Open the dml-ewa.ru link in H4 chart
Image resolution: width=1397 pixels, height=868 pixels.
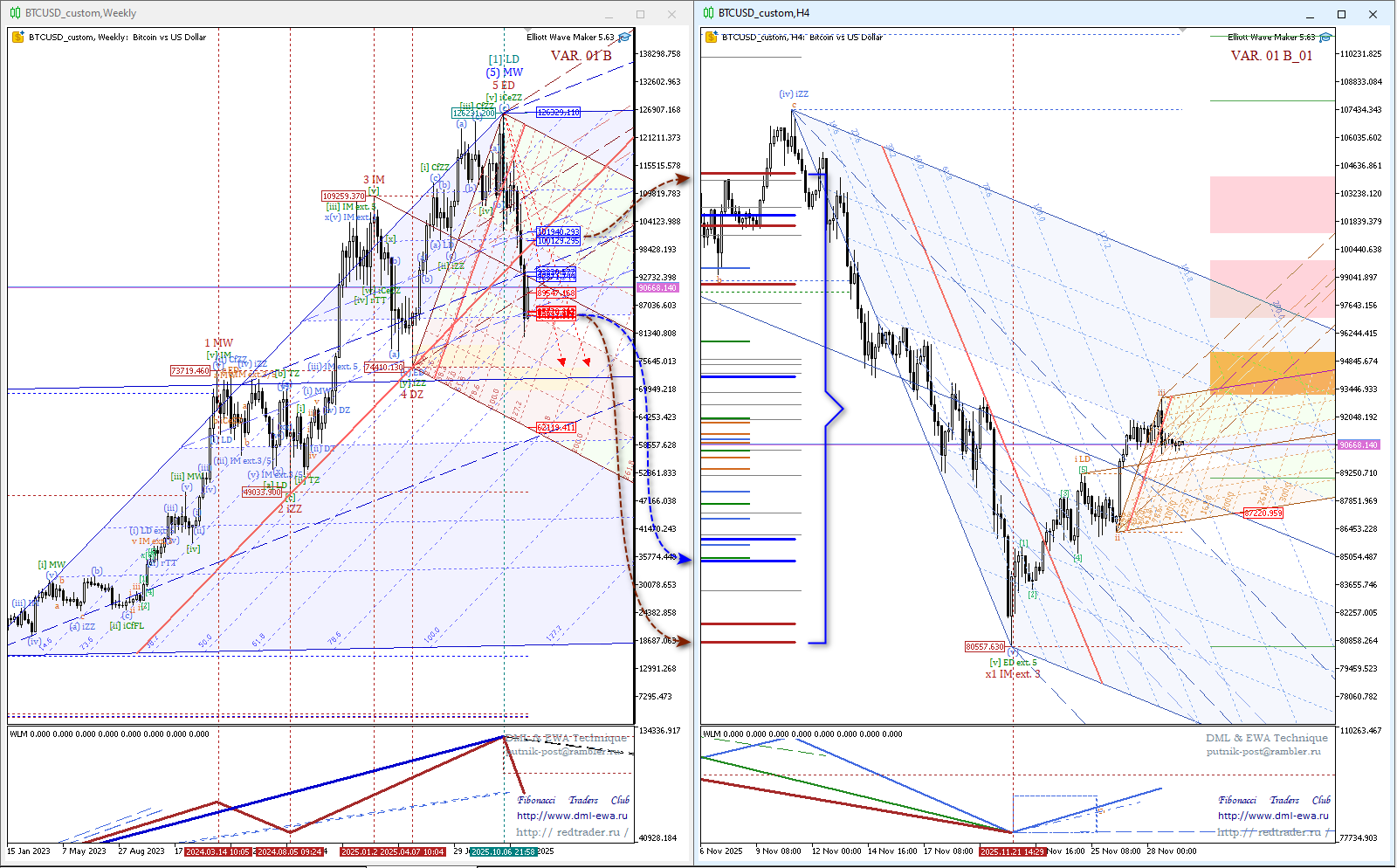pos(1273,816)
